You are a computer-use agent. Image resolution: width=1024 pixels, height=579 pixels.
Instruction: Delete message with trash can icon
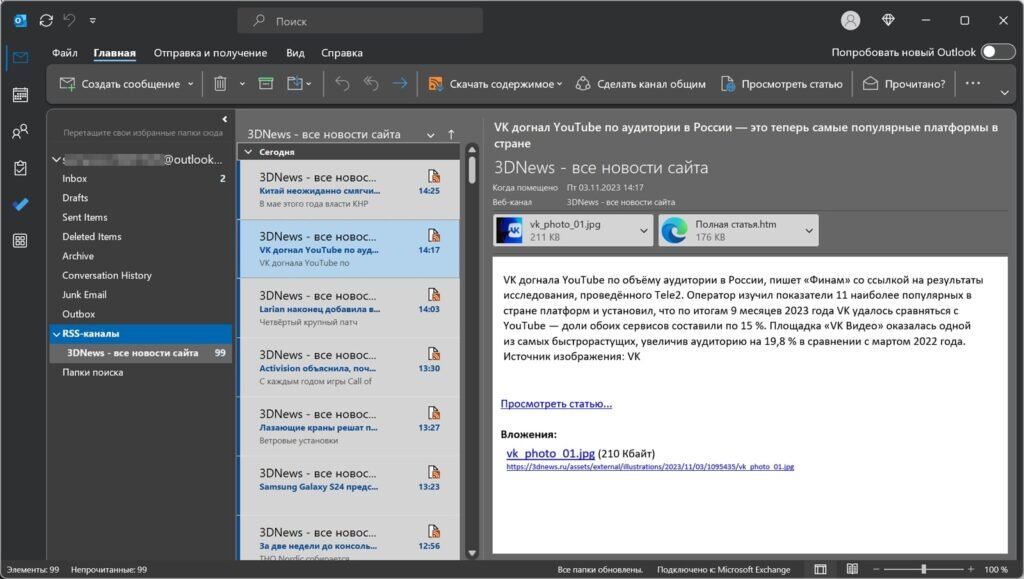point(220,84)
